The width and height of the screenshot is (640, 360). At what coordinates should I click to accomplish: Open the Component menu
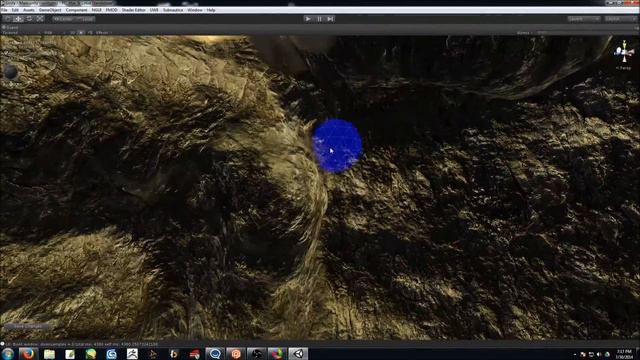(76, 10)
